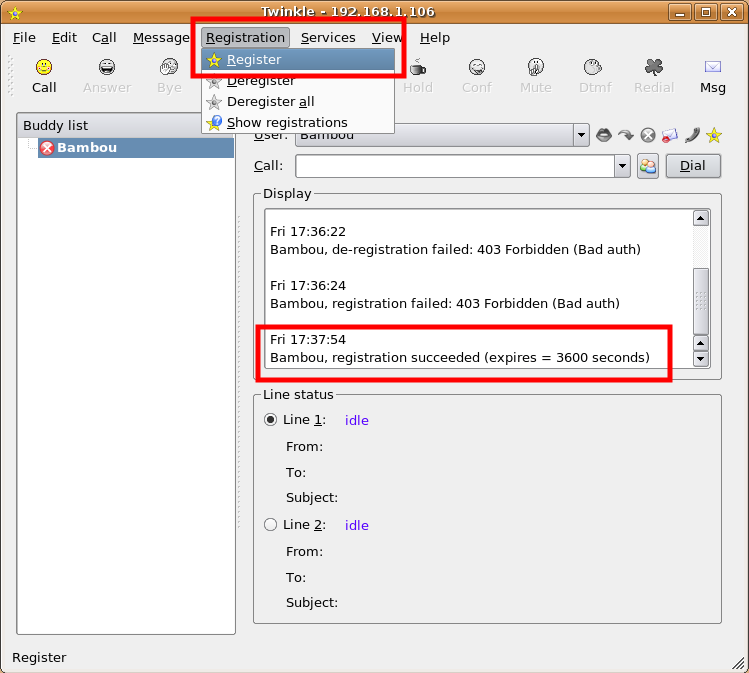Click the Answer toolbar icon
Image resolution: width=749 pixels, height=673 pixels.
click(x=107, y=67)
